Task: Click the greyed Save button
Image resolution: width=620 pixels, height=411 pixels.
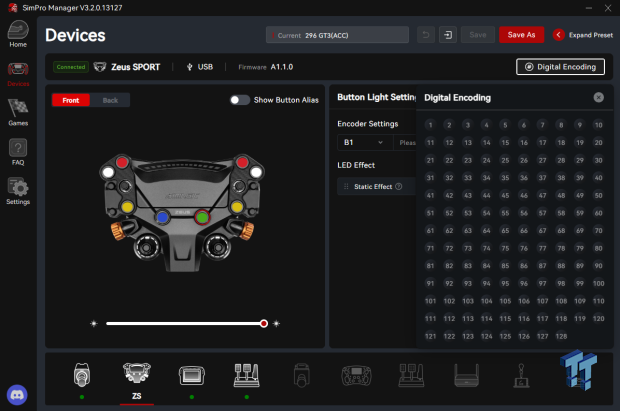Action: (x=478, y=35)
